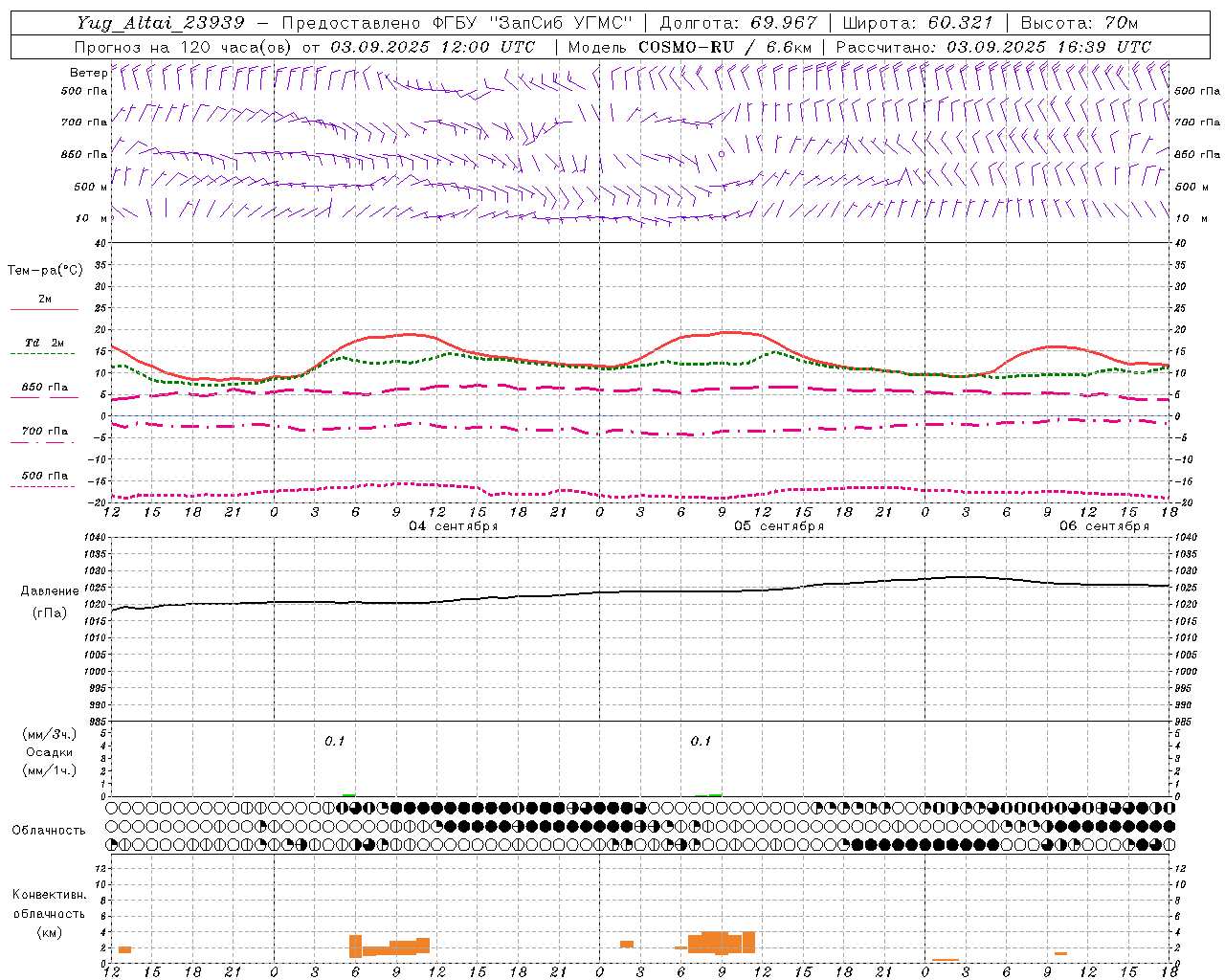Select the Тем-ра(°C) axis label
The width and height of the screenshot is (1225, 980).
pyautogui.click(x=45, y=271)
